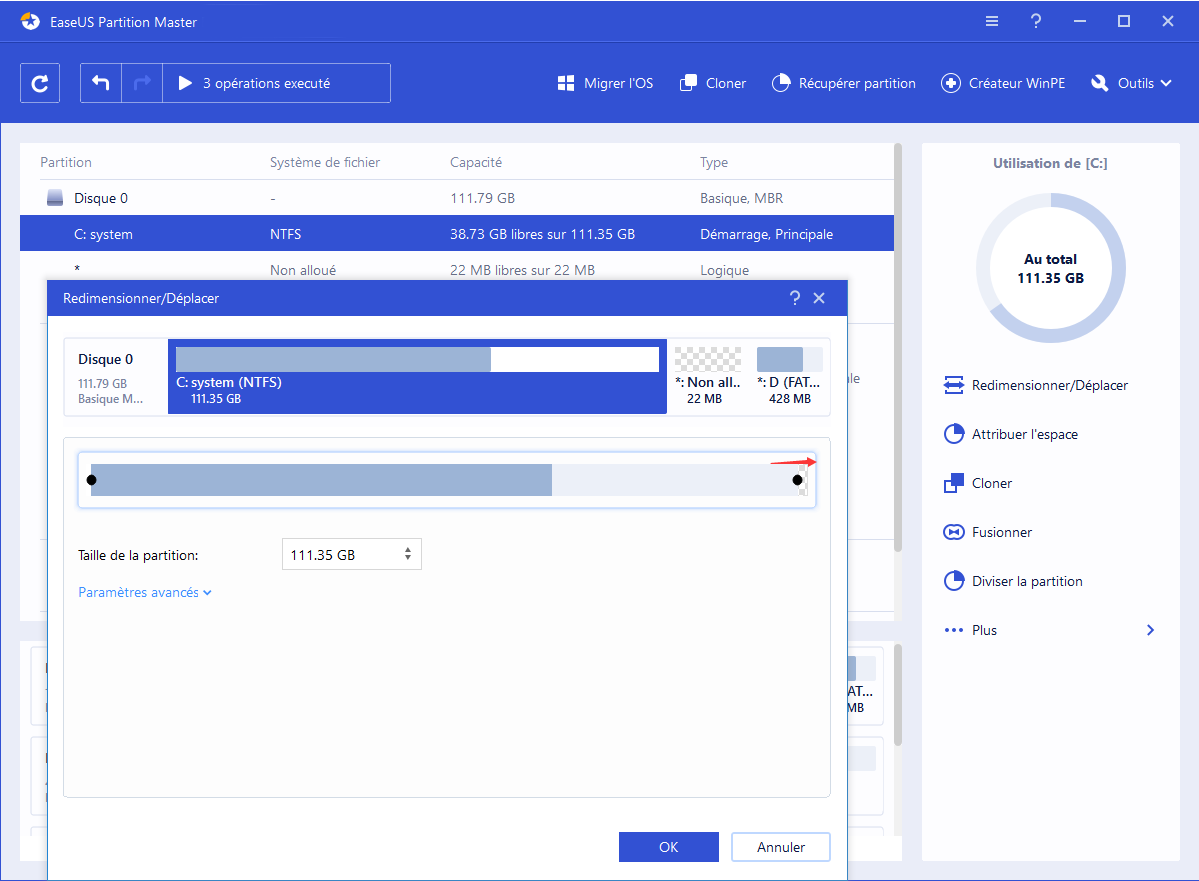Click the Partition column header
This screenshot has height=881, width=1199.
[x=66, y=162]
